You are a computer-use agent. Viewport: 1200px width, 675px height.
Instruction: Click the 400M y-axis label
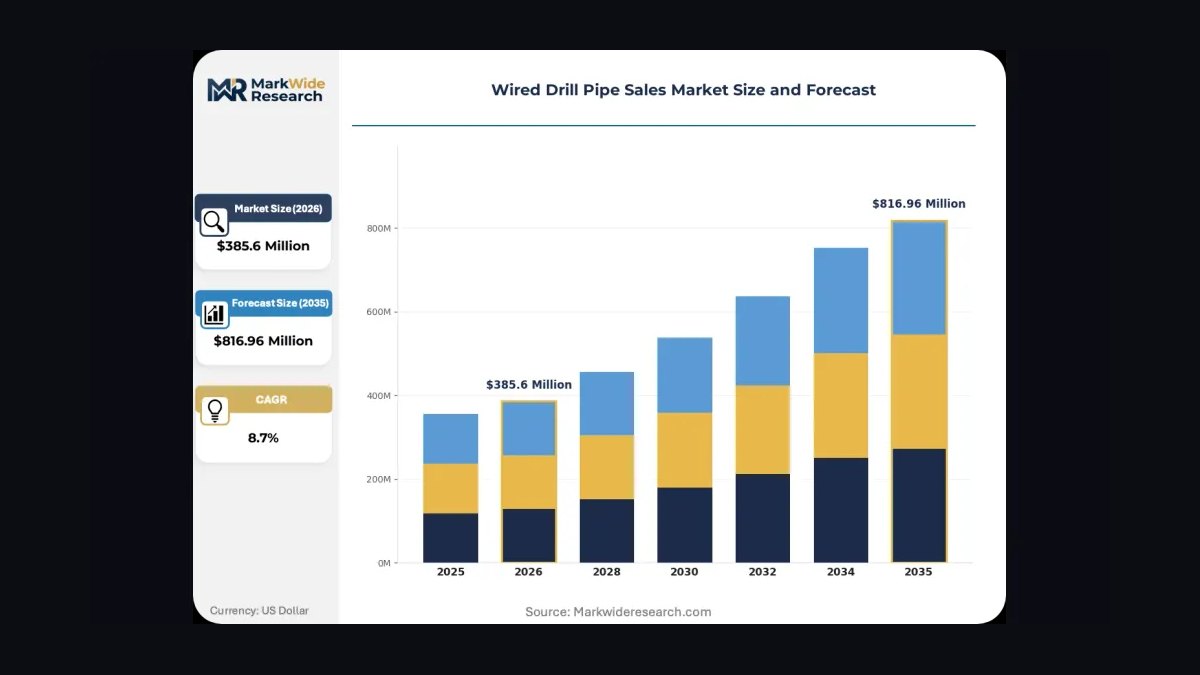click(379, 397)
